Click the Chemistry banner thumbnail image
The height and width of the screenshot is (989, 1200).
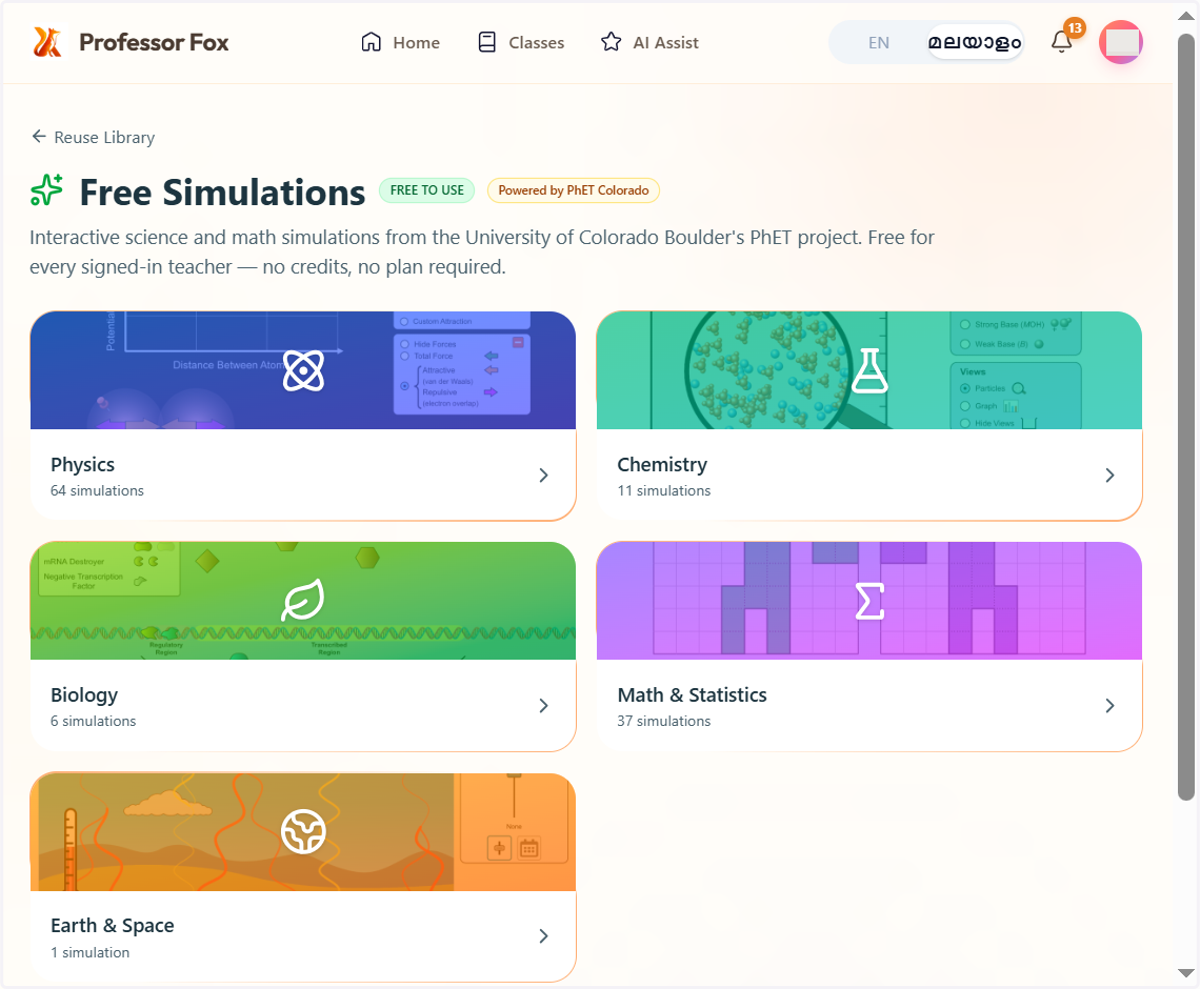869,370
